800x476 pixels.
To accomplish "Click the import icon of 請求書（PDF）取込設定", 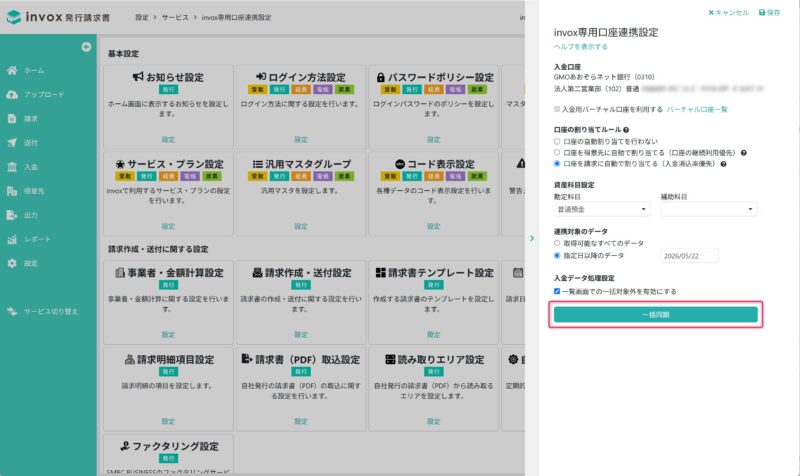I will pos(247,359).
